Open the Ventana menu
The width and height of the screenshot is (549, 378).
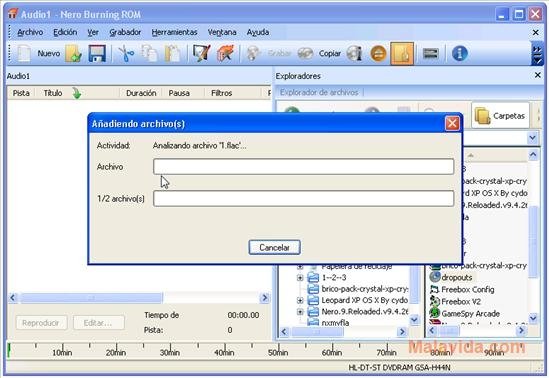[222, 32]
